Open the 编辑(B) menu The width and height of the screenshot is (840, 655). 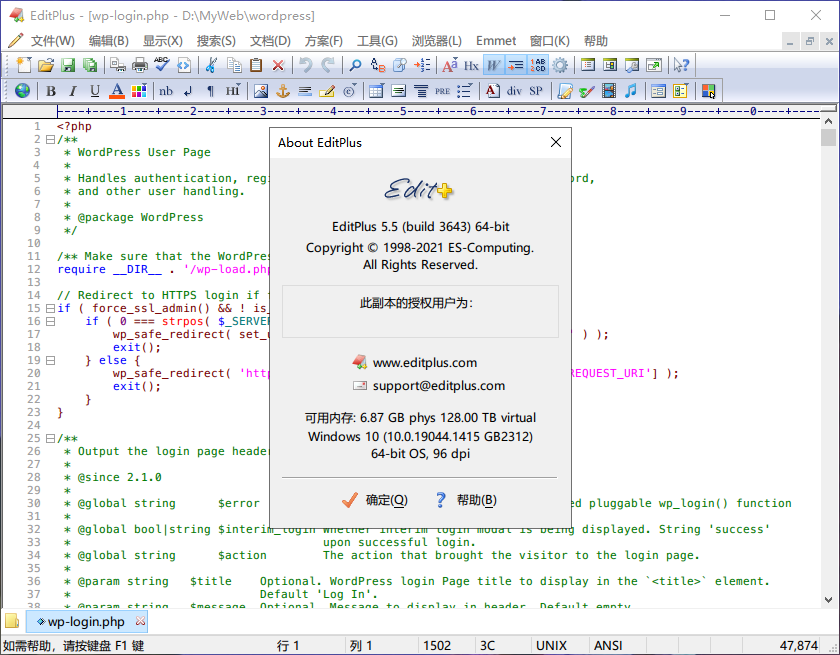point(109,41)
